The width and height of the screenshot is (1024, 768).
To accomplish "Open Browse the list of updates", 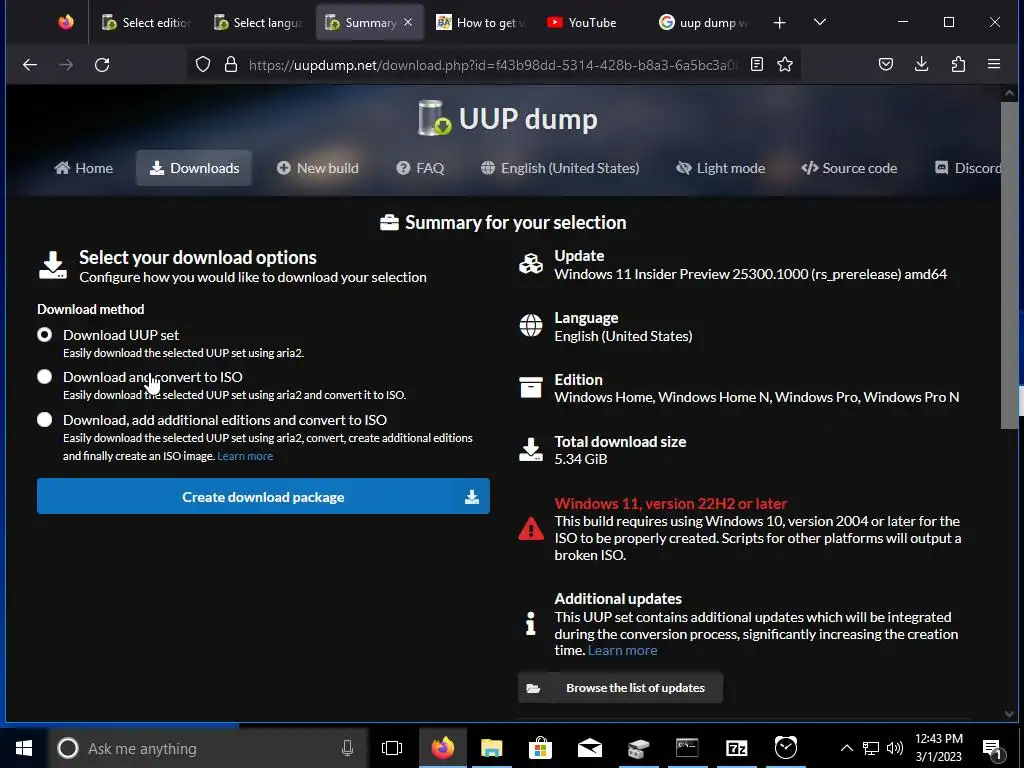I will point(620,688).
